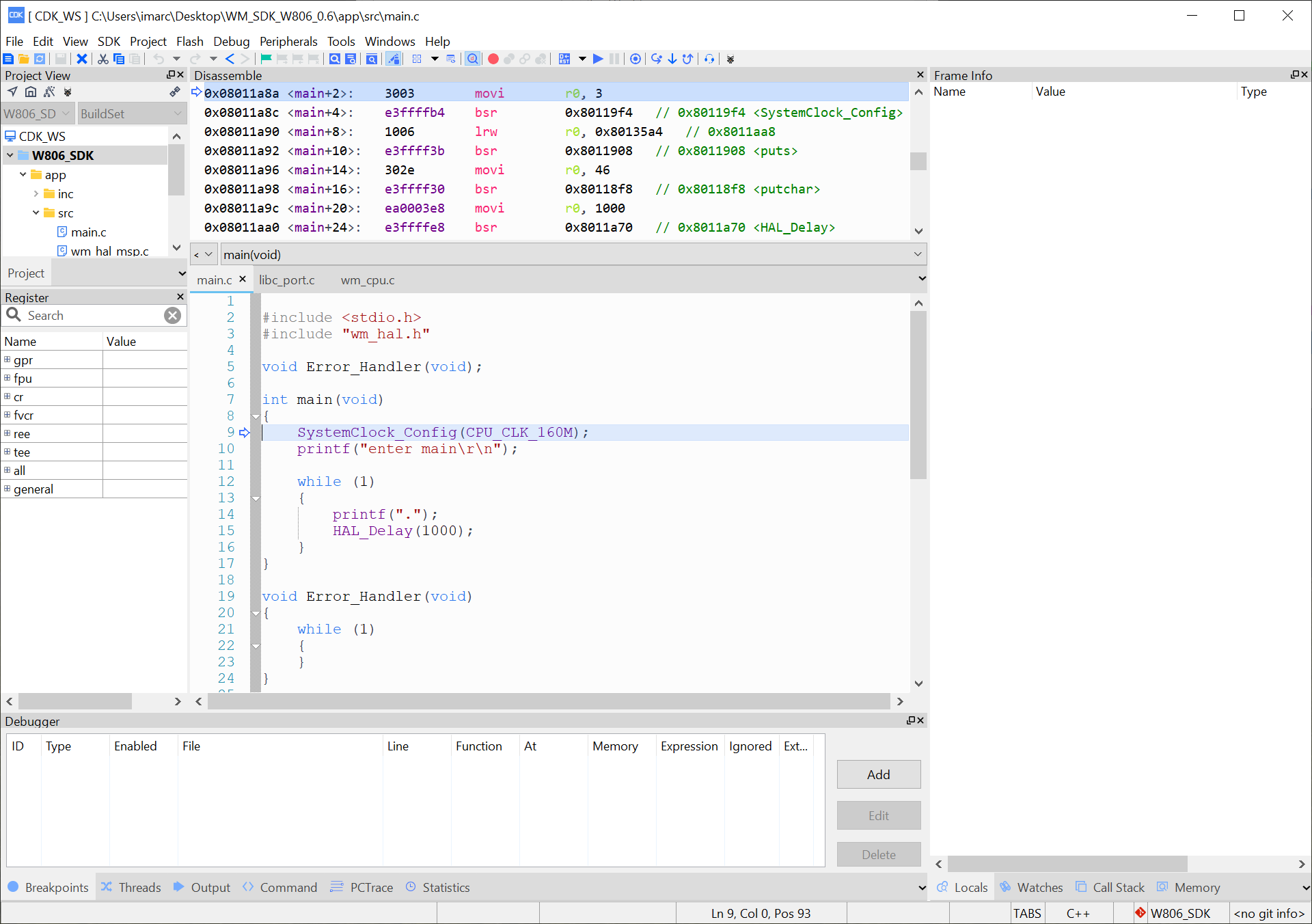Open the main(void) function dropdown
The image size is (1312, 924).
point(917,255)
